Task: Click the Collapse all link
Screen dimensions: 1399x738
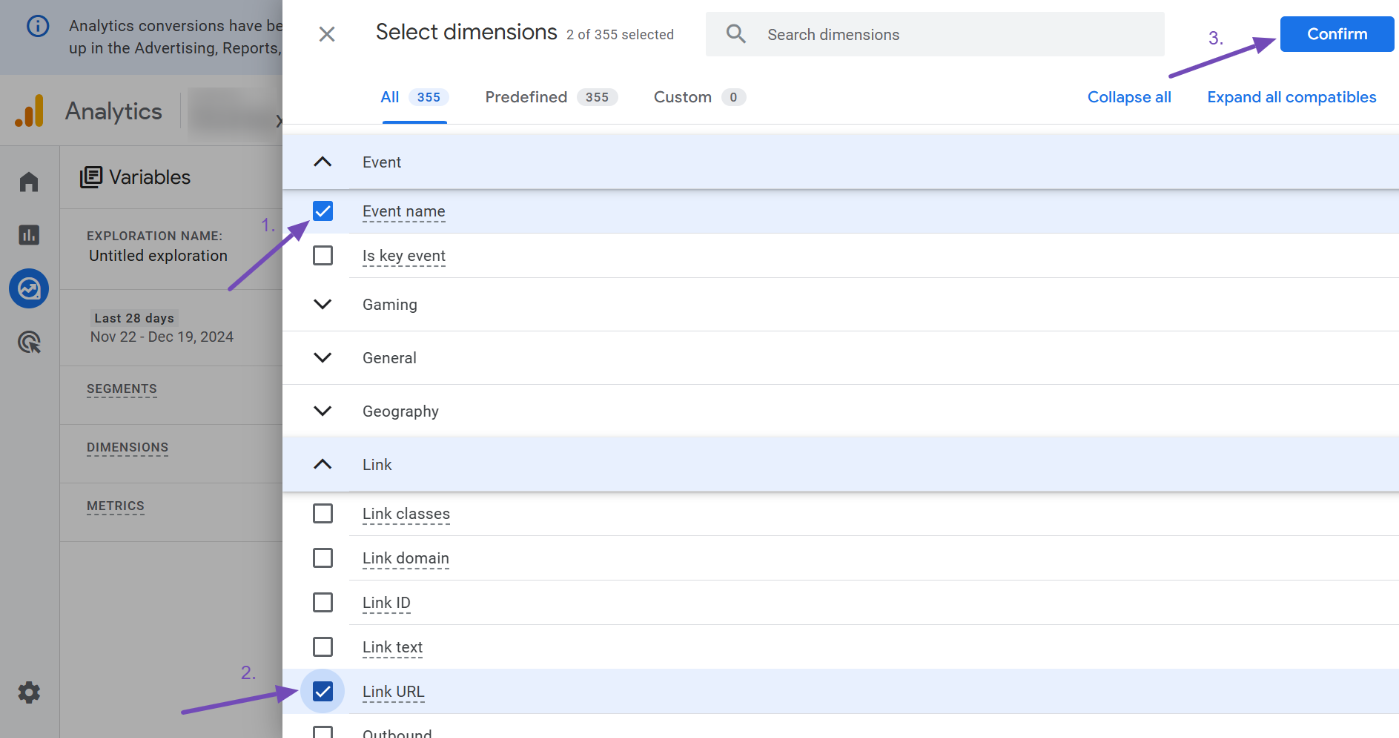Action: 1129,97
